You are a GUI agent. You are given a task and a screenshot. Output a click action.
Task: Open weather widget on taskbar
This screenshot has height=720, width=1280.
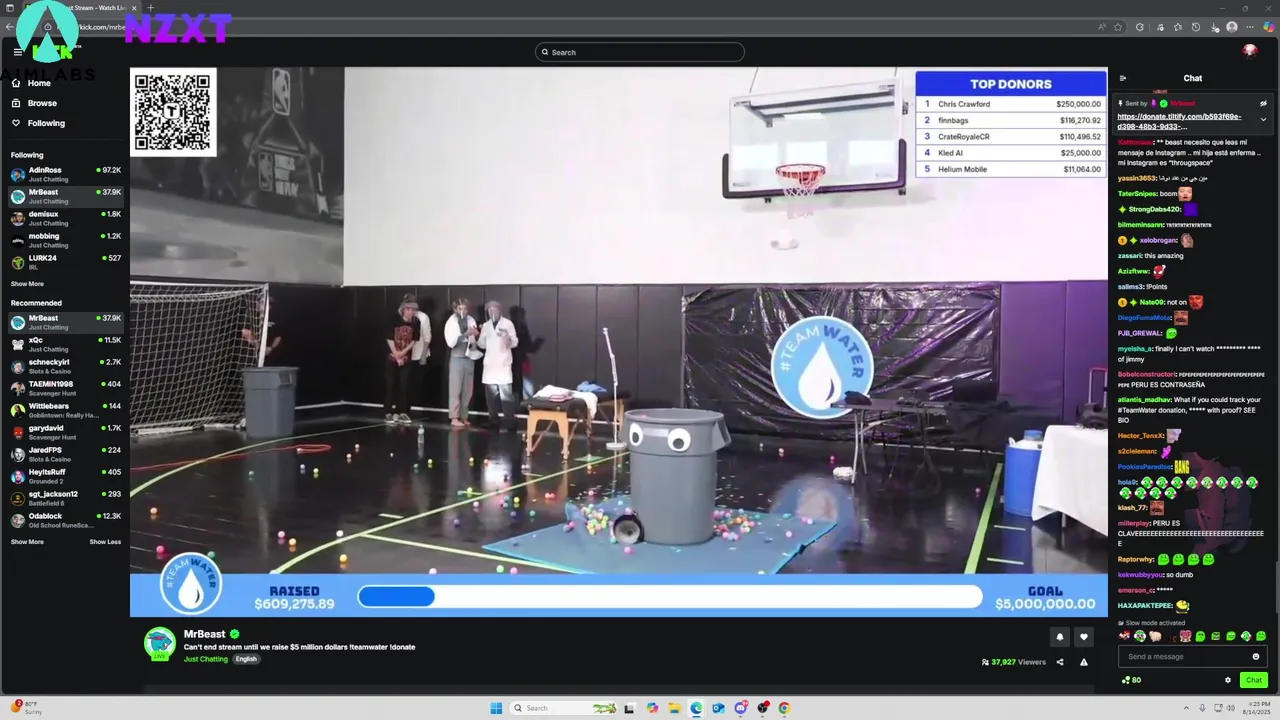coord(28,708)
